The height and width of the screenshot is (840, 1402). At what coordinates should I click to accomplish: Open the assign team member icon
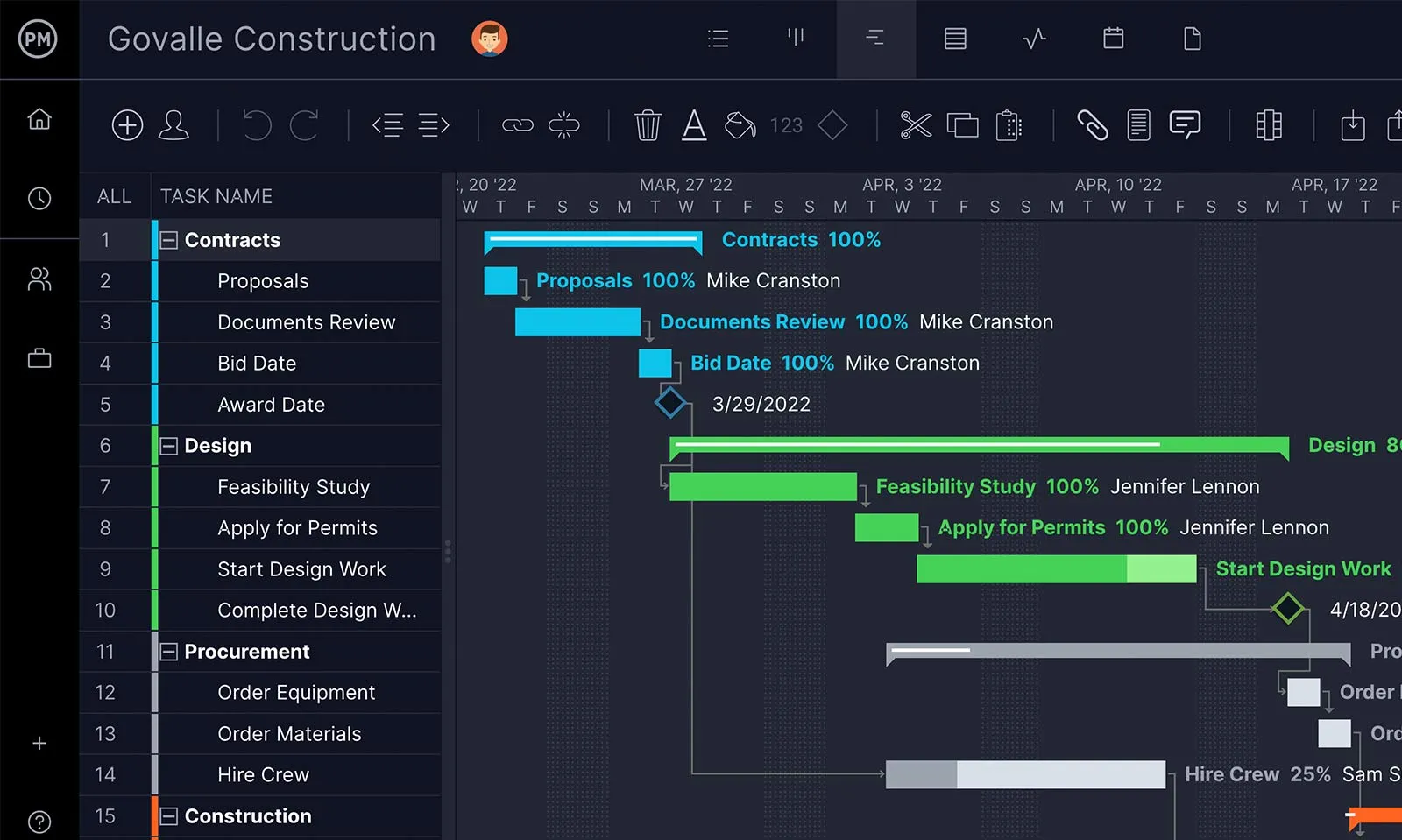[173, 124]
